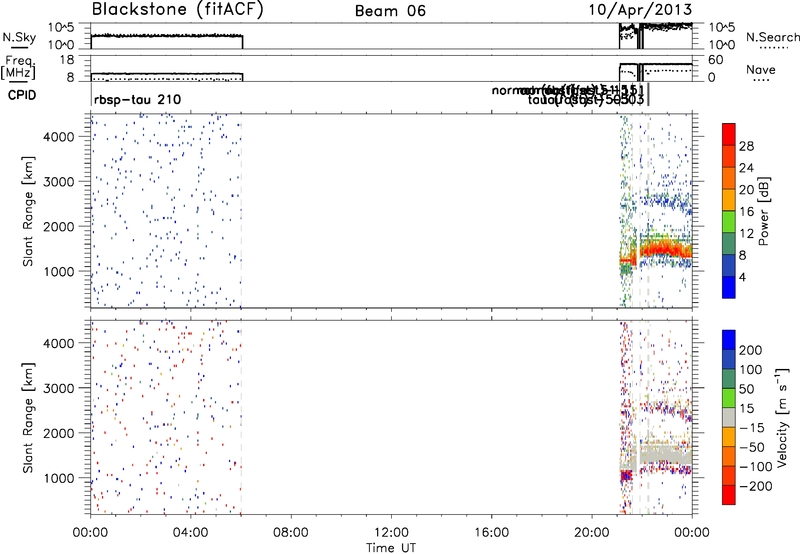This screenshot has width=800, height=554.
Task: Select the '24' label on Power colorbar
Action: click(746, 168)
